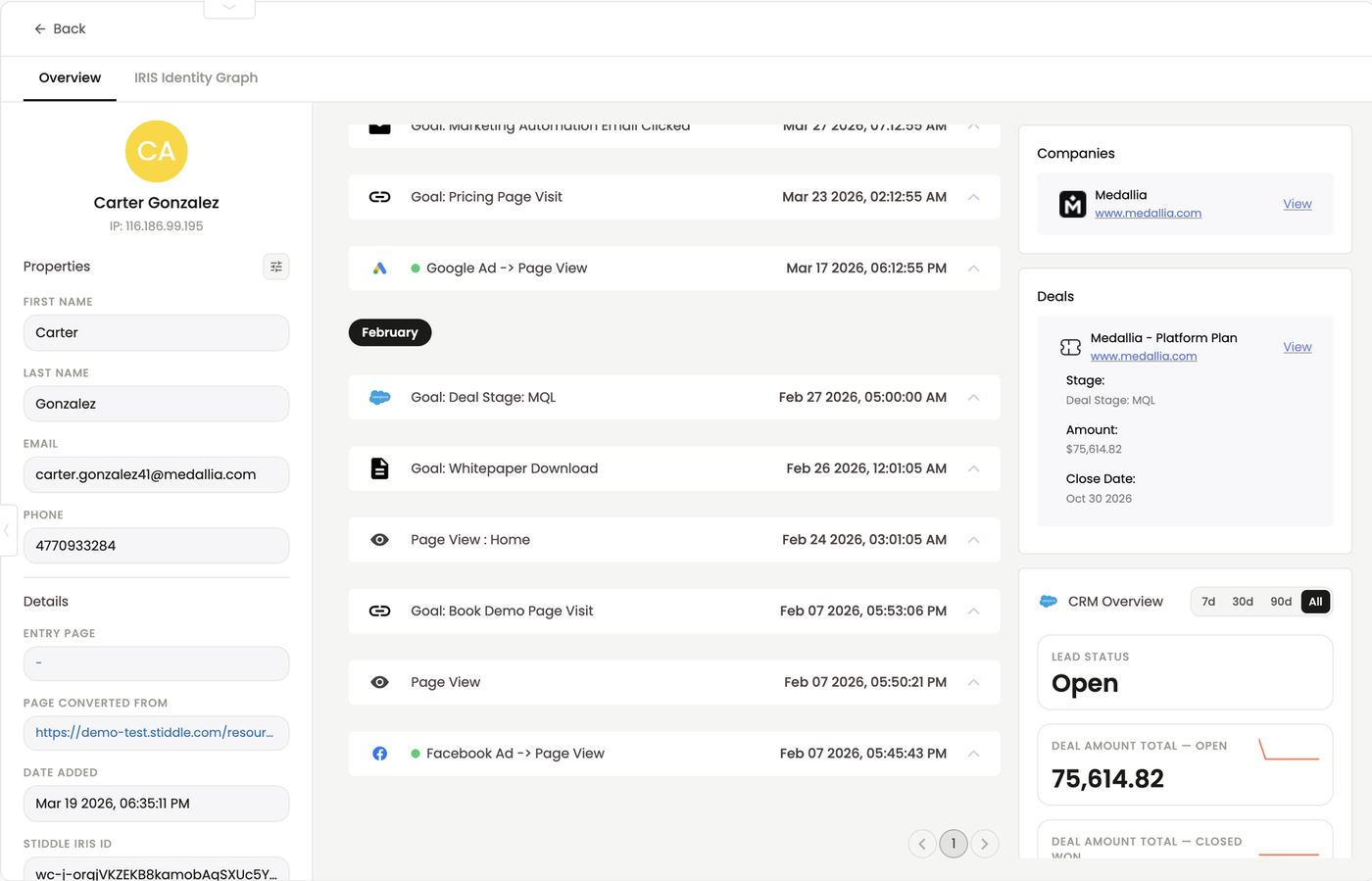Screen dimensions: 1372x881
Task: Go Back to previous page
Action: 60,28
